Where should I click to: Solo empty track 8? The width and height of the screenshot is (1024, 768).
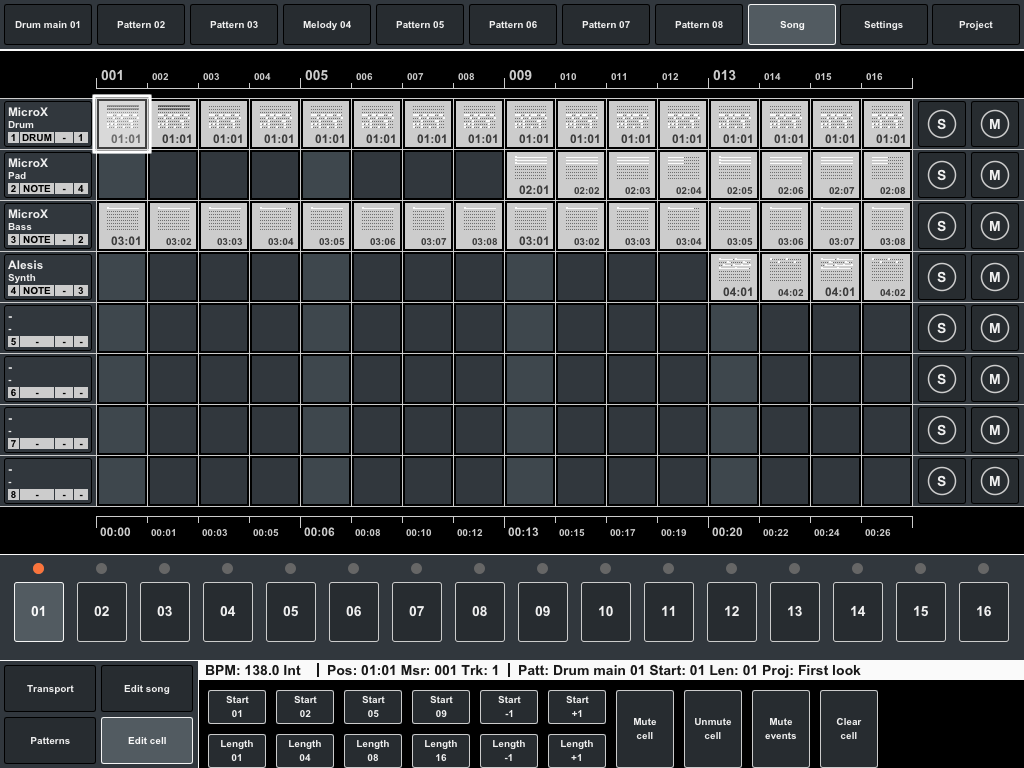point(941,481)
